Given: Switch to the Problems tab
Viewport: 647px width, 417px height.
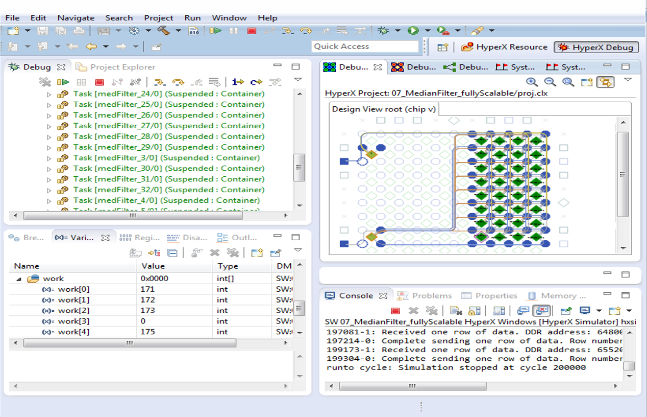Looking at the screenshot, I should [x=425, y=296].
